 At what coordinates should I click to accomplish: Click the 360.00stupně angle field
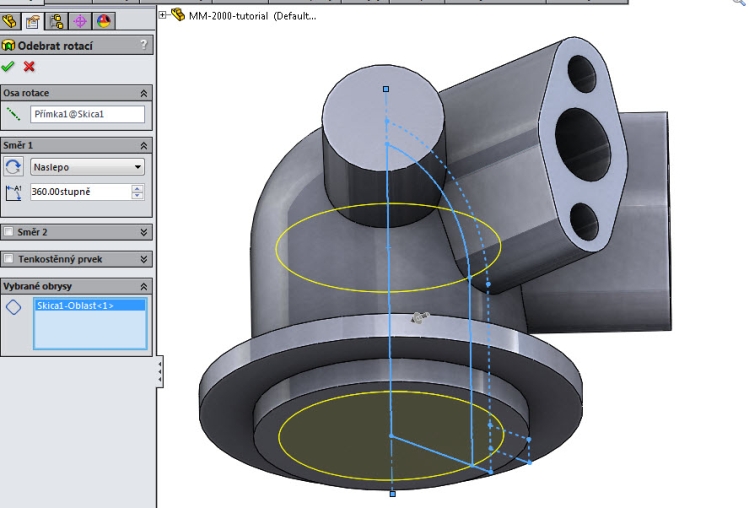[80, 192]
